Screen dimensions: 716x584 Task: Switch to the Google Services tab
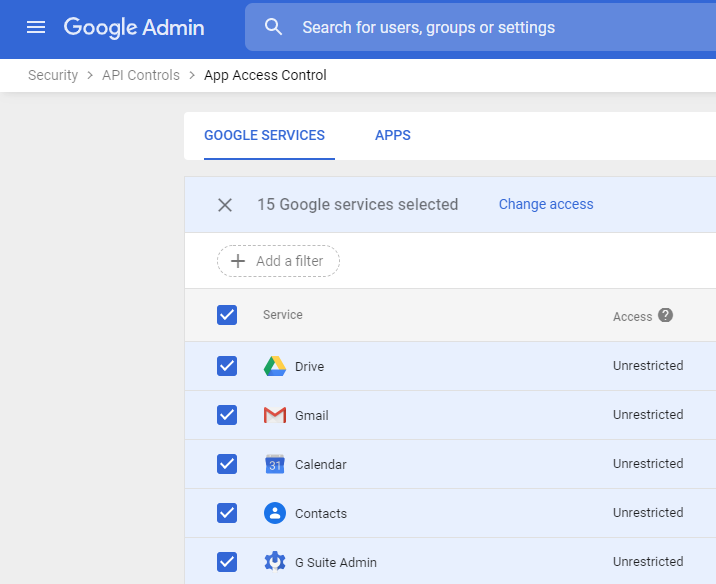pyautogui.click(x=264, y=136)
